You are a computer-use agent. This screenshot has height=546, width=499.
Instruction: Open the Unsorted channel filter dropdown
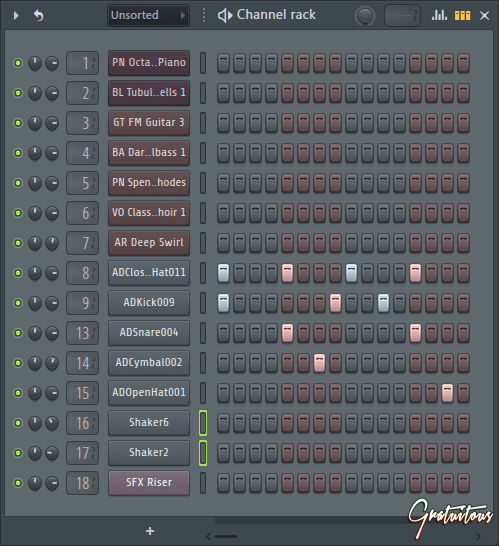click(148, 15)
